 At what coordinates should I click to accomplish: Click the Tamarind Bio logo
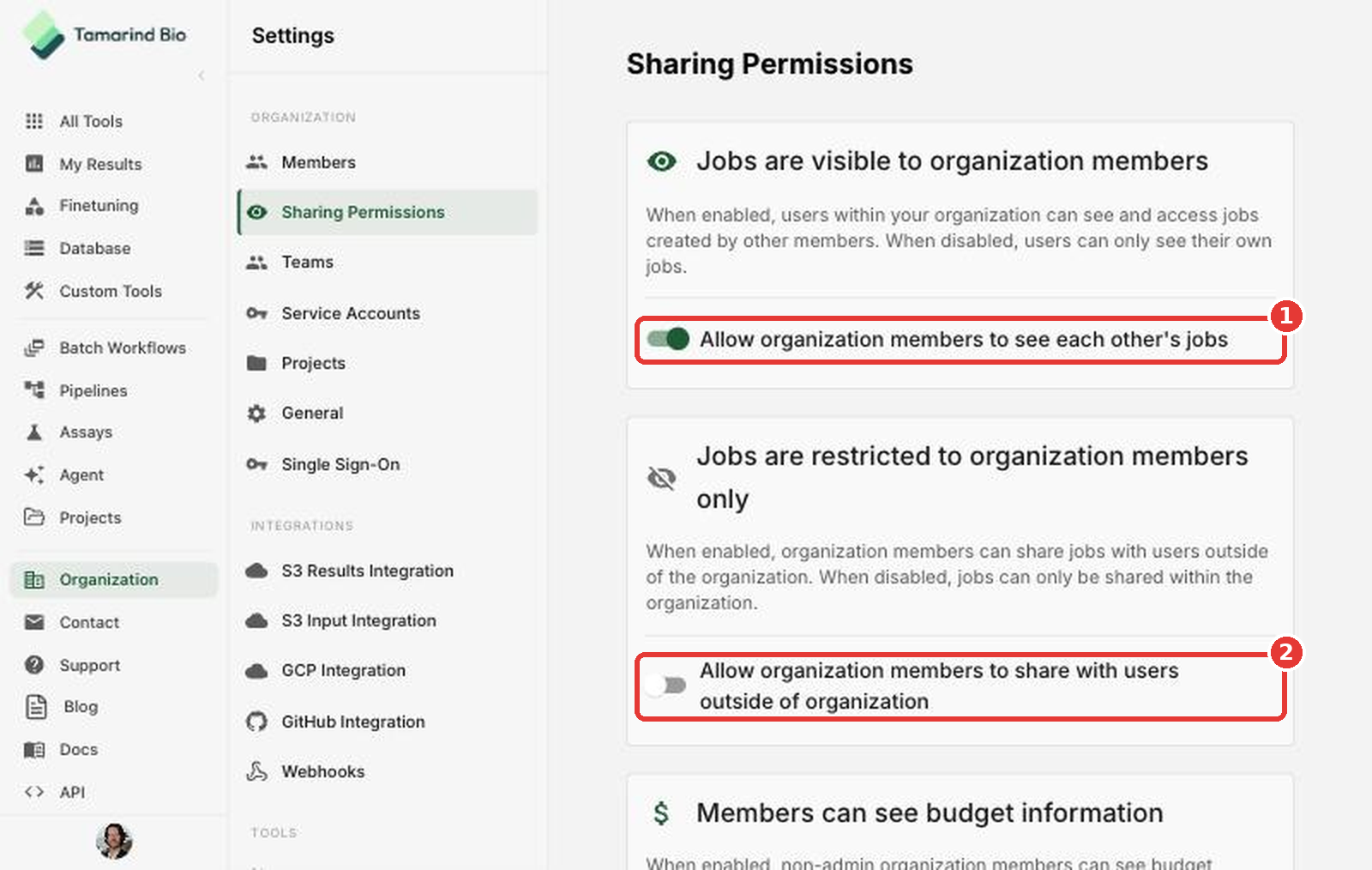point(104,35)
